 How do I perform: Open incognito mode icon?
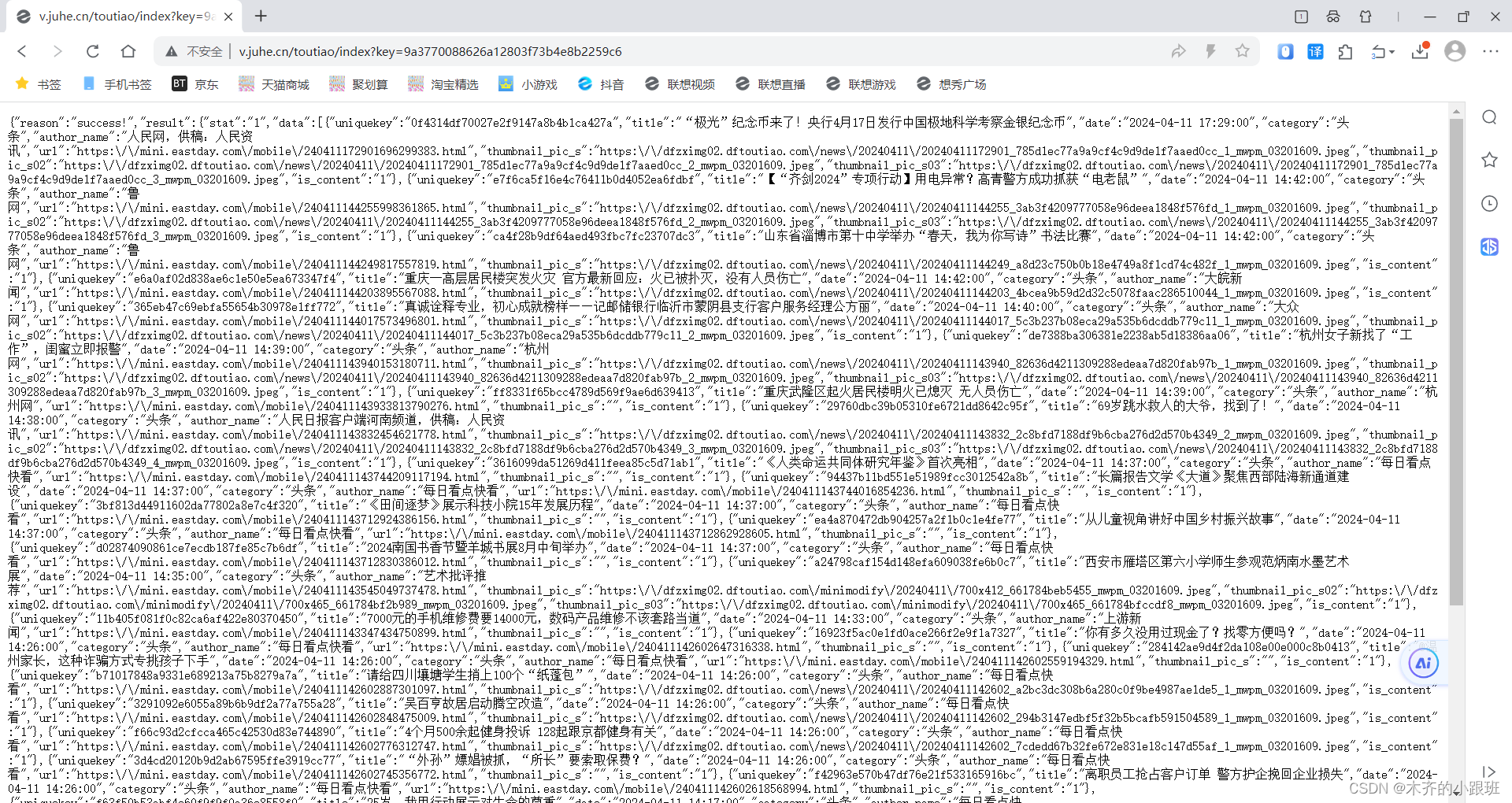pos(1333,16)
